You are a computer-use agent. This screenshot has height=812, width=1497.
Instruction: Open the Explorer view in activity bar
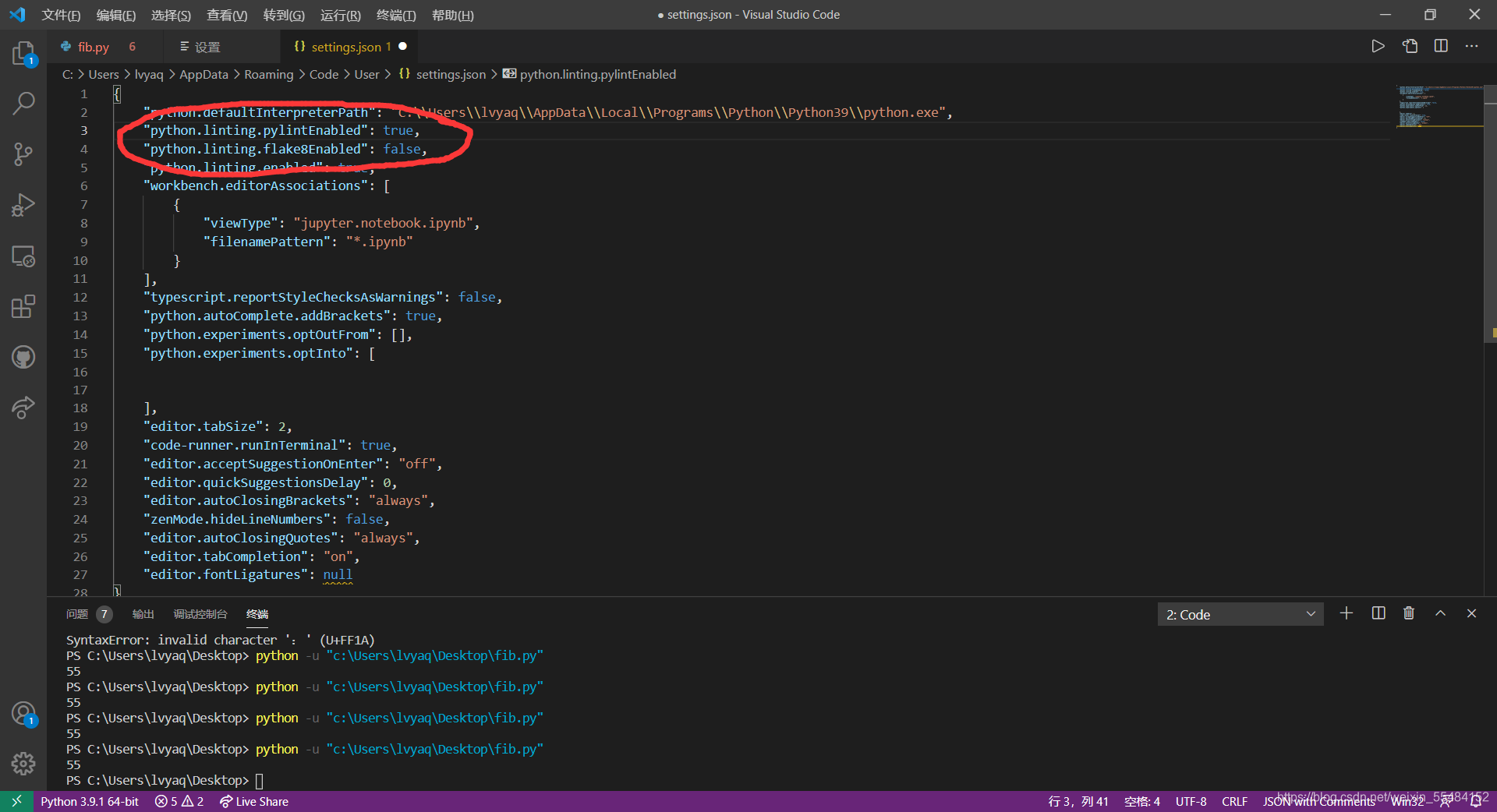tap(23, 53)
